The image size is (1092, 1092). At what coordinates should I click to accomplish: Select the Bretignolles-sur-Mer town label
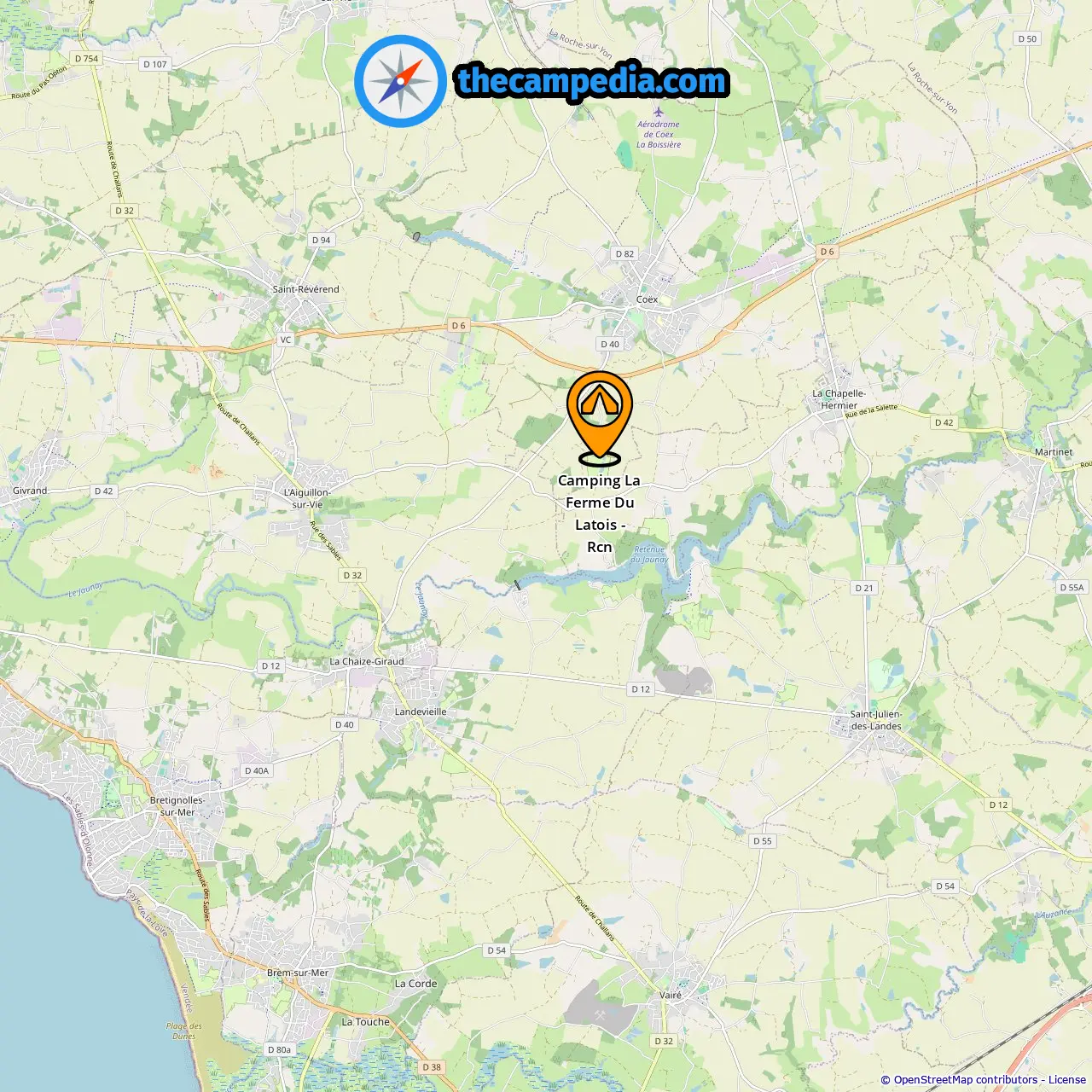coord(177,806)
